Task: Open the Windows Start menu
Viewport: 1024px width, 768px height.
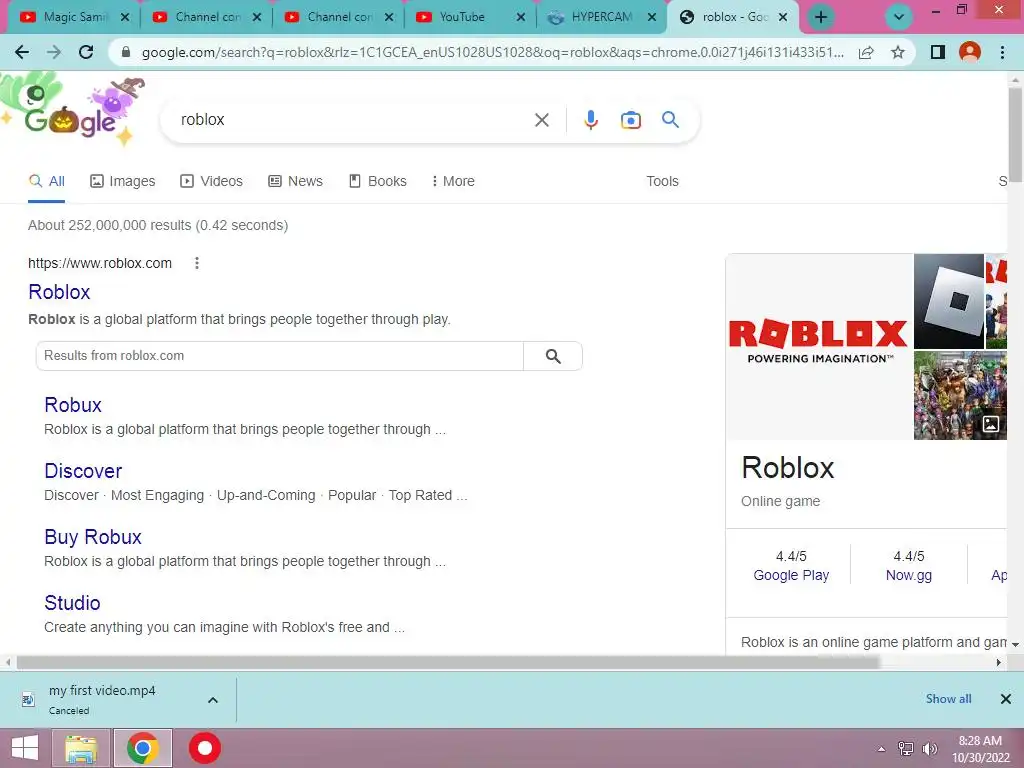Action: 24,748
